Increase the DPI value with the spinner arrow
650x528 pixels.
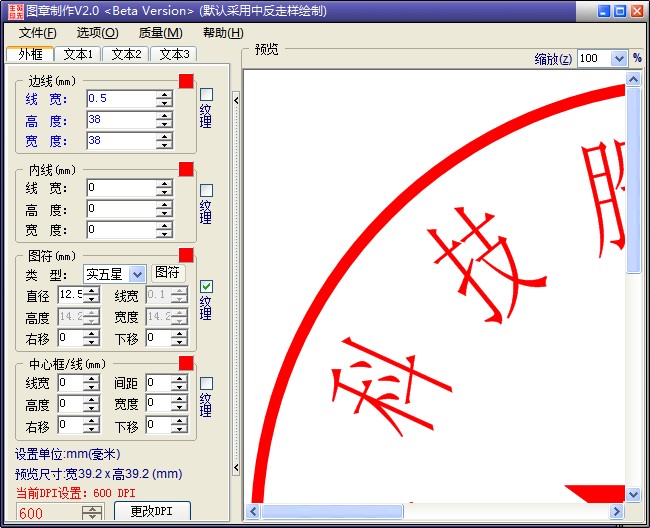92,509
